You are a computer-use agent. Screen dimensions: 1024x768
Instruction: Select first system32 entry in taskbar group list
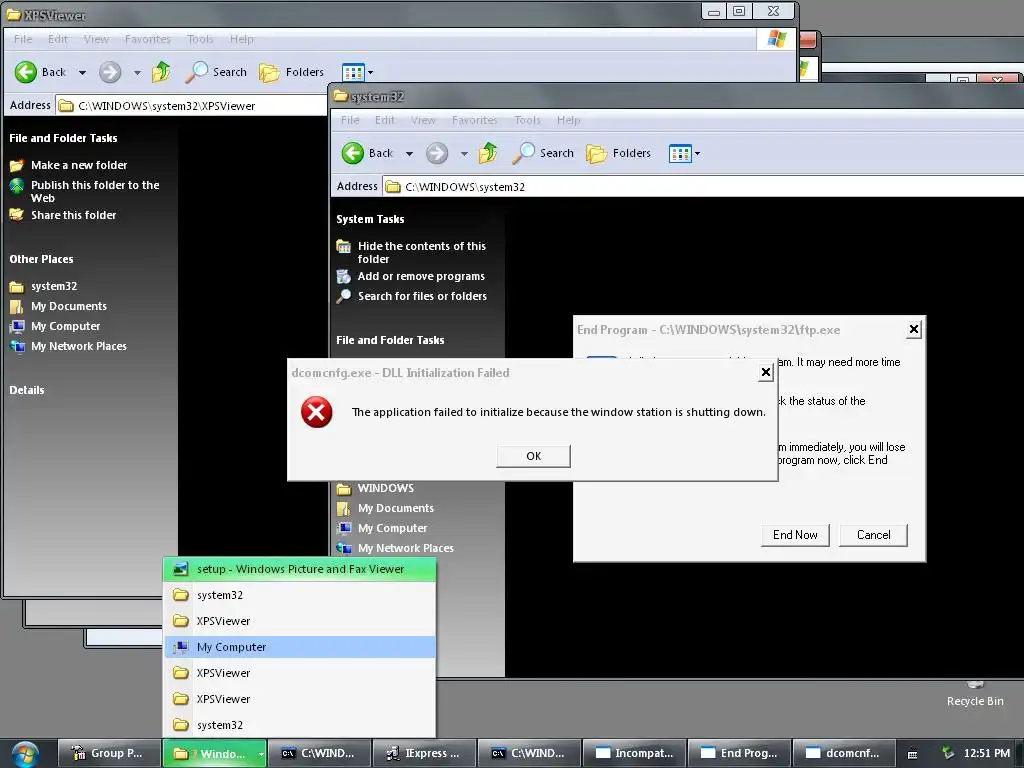pos(299,595)
